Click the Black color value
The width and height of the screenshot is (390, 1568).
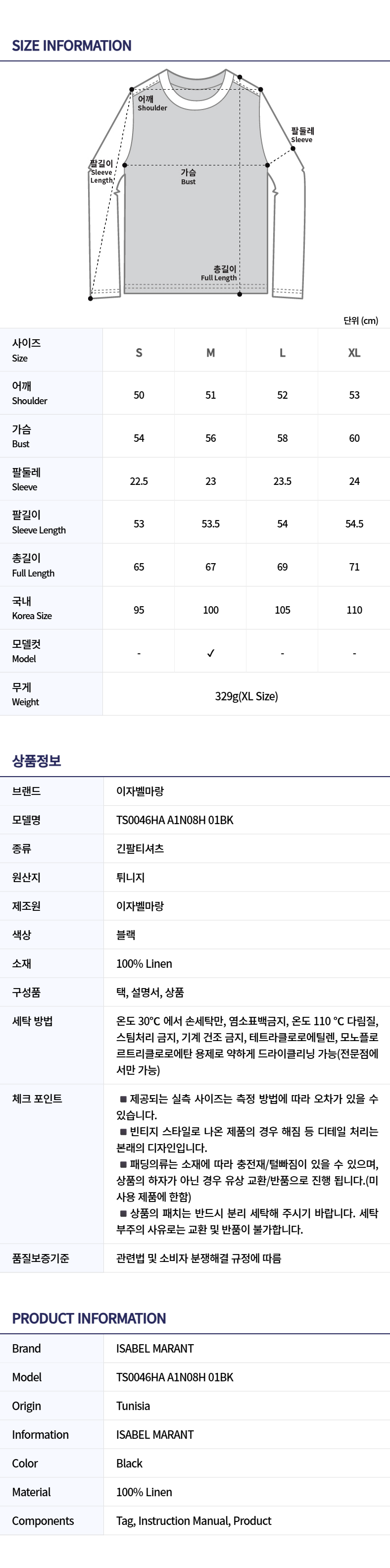130,1463
